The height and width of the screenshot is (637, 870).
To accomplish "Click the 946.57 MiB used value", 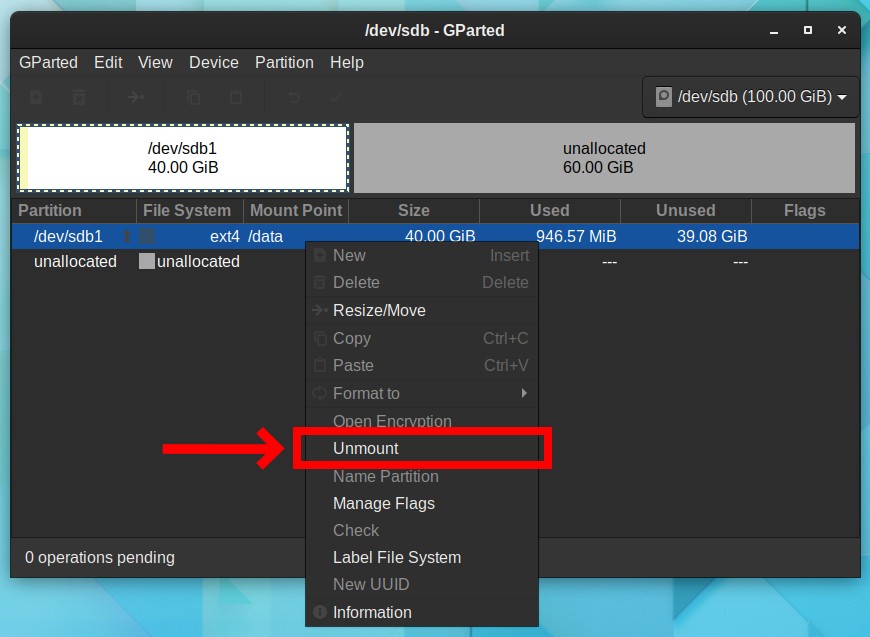I will coord(576,236).
